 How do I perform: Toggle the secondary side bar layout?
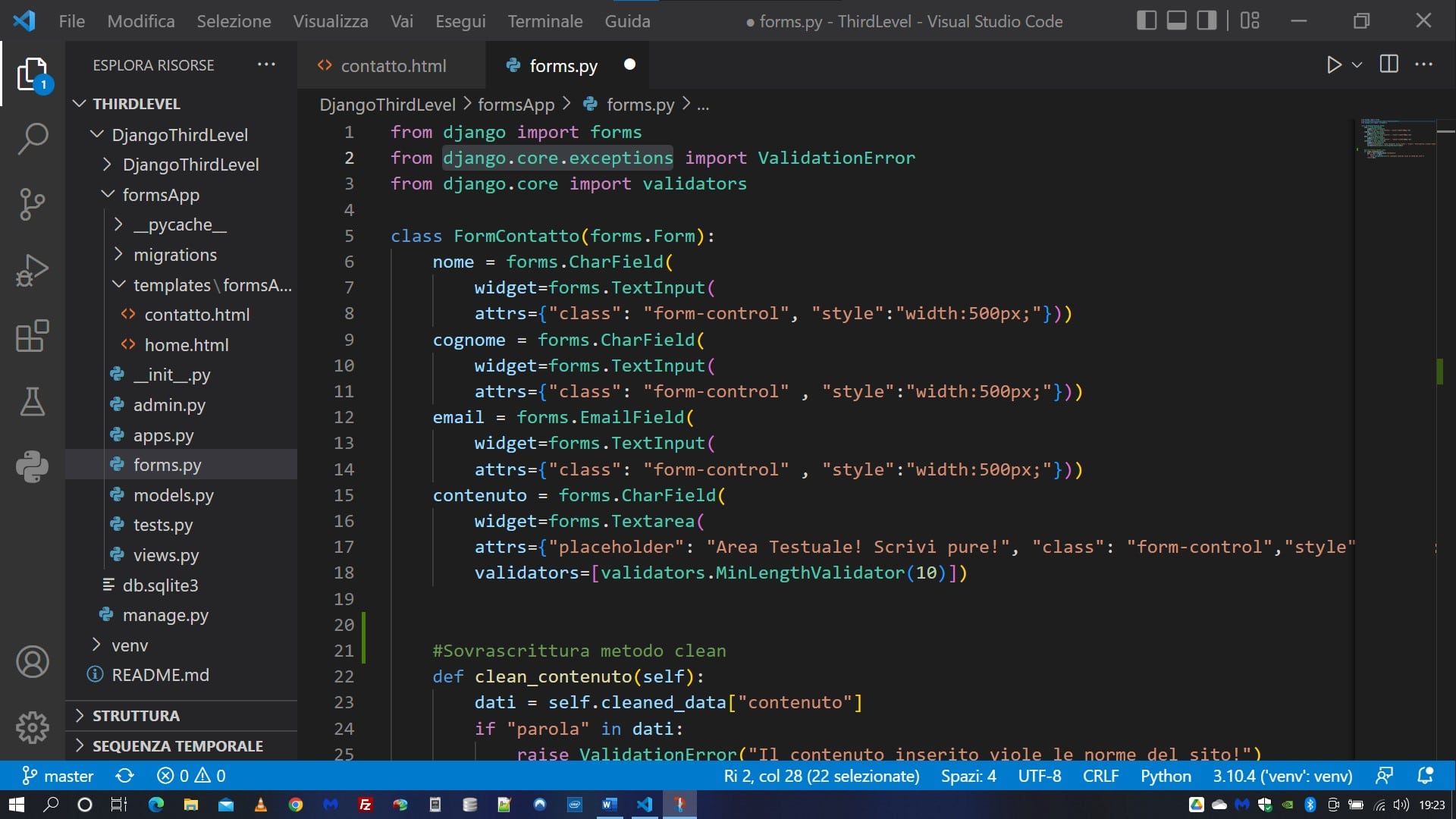click(x=1207, y=20)
